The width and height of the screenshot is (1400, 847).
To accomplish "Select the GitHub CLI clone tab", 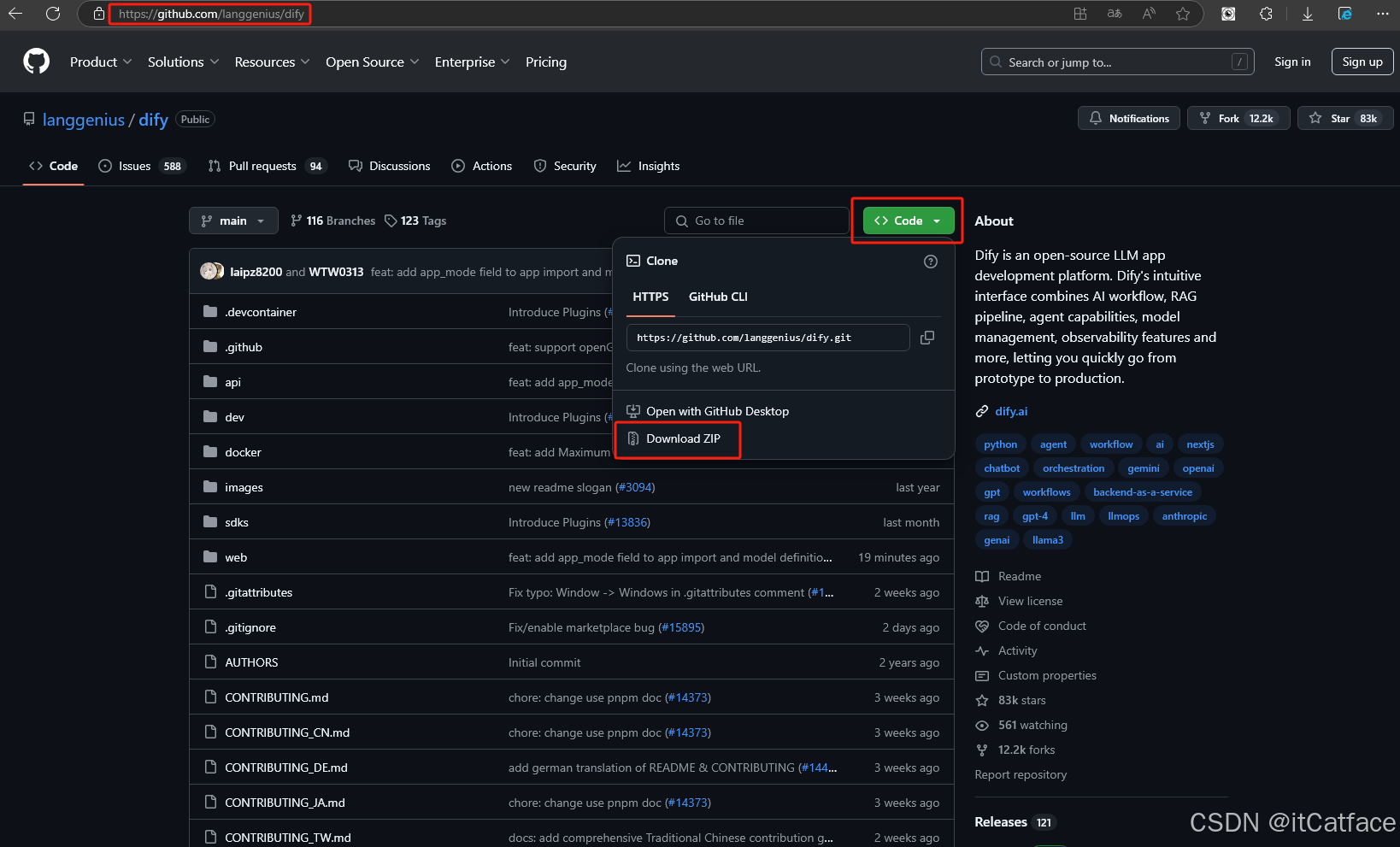I will point(718,297).
